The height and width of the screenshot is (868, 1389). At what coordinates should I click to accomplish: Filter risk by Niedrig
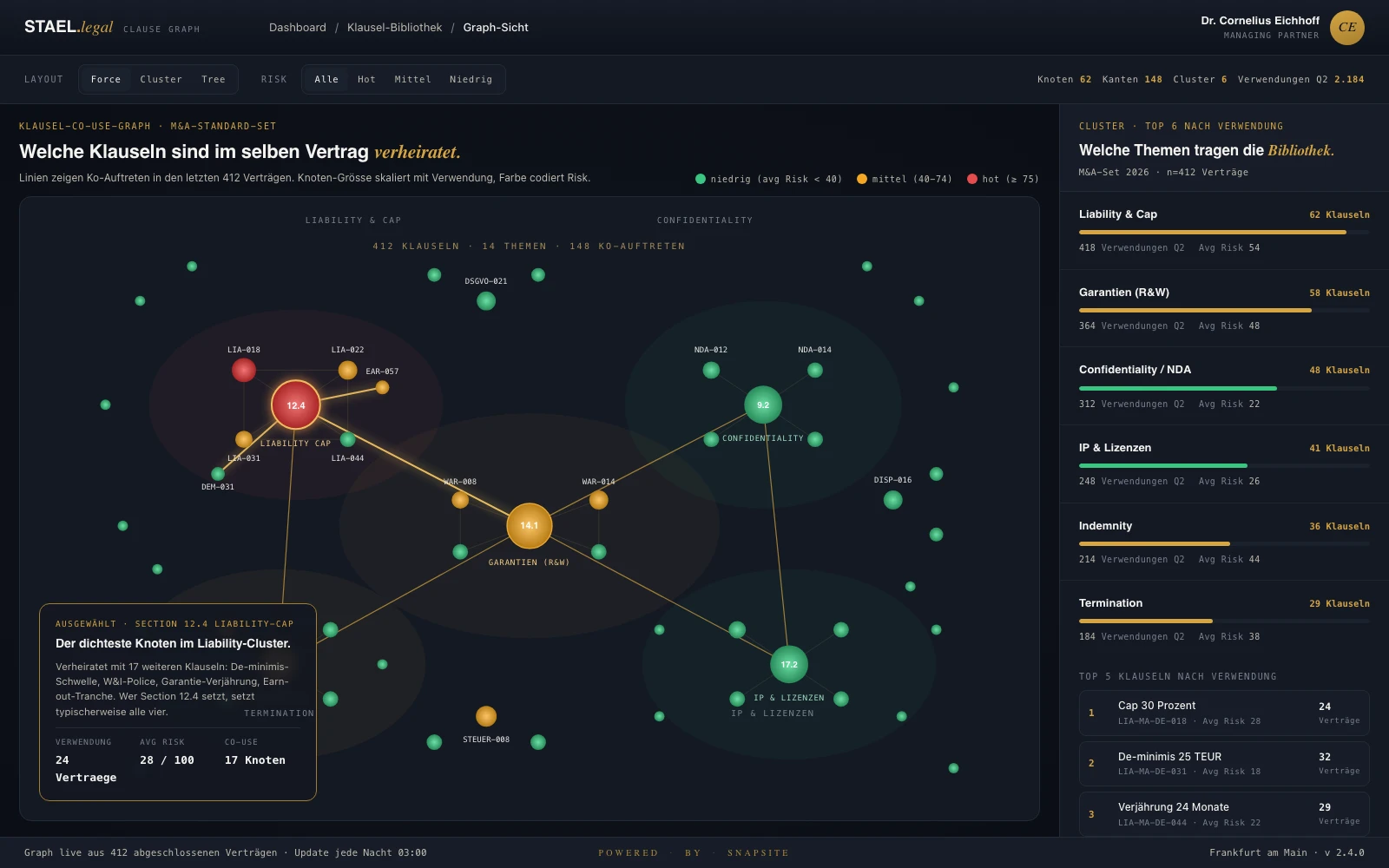[471, 79]
